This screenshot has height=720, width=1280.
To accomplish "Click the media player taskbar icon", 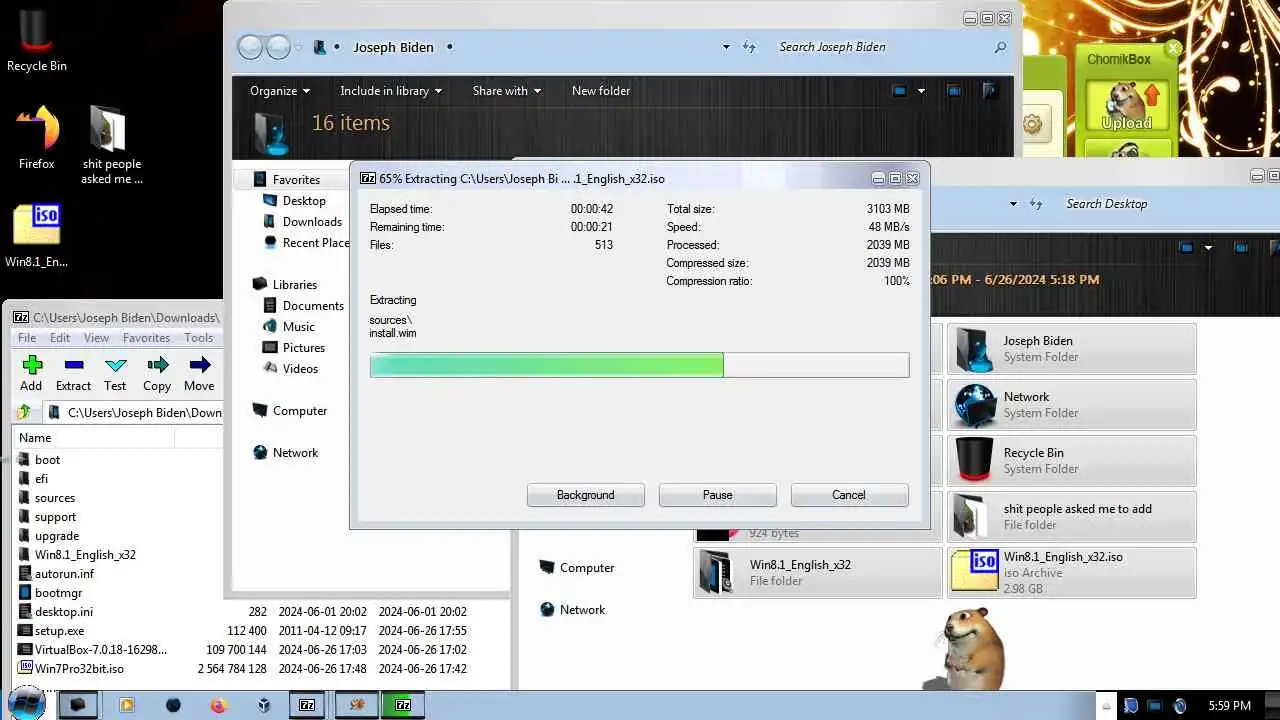I will pos(127,705).
